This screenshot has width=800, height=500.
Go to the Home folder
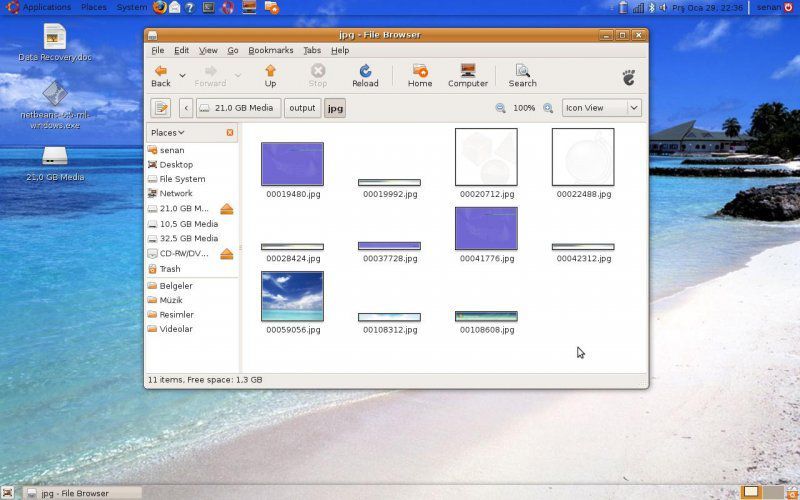(420, 75)
